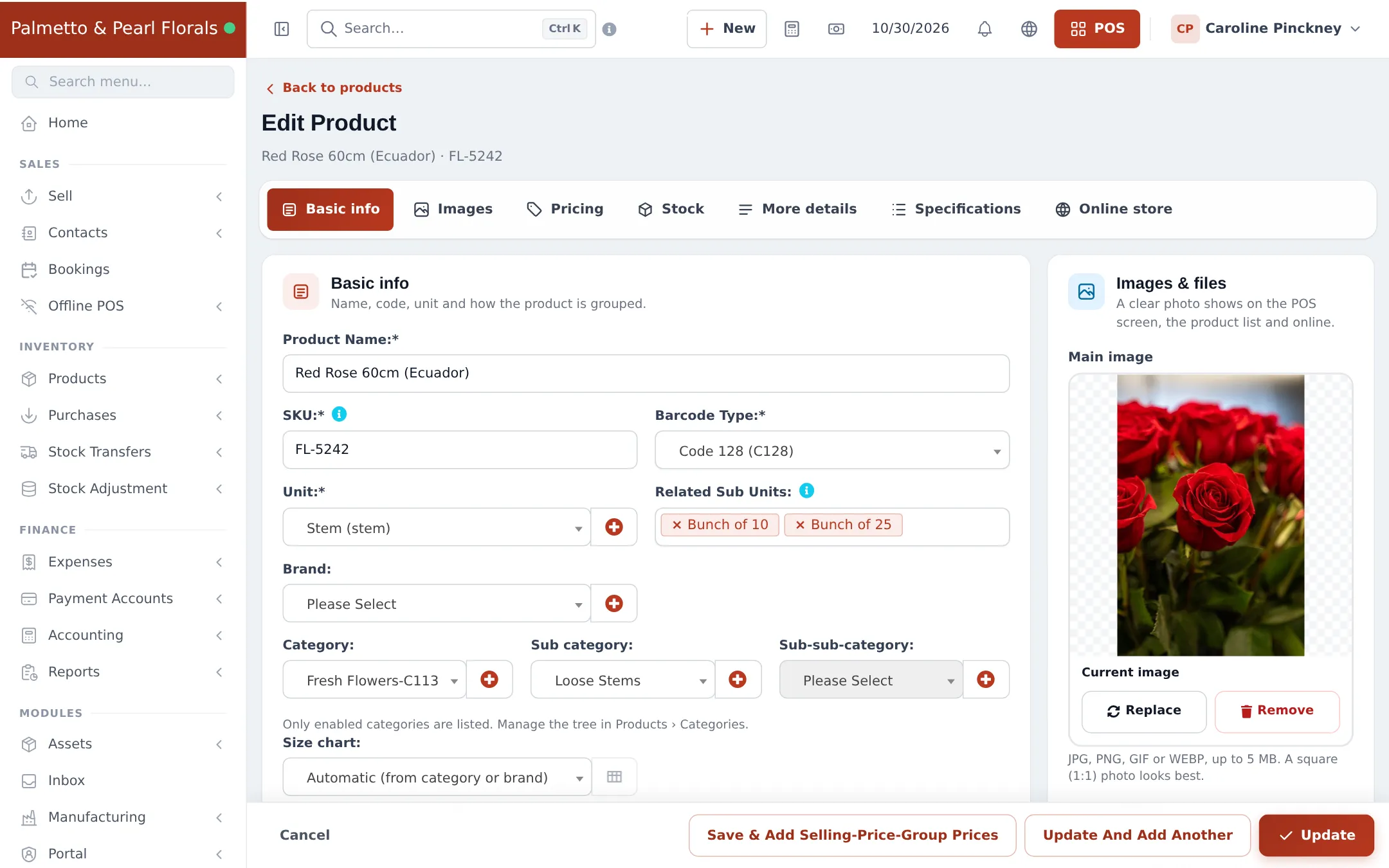Add a new sub-sub-category with the plus button
The height and width of the screenshot is (868, 1389).
coord(986,680)
